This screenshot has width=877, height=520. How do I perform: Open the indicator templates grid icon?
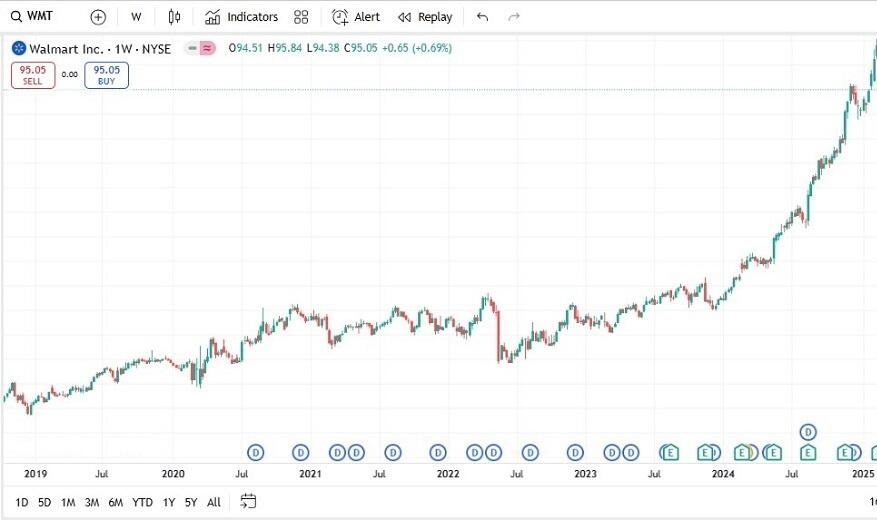coord(301,17)
